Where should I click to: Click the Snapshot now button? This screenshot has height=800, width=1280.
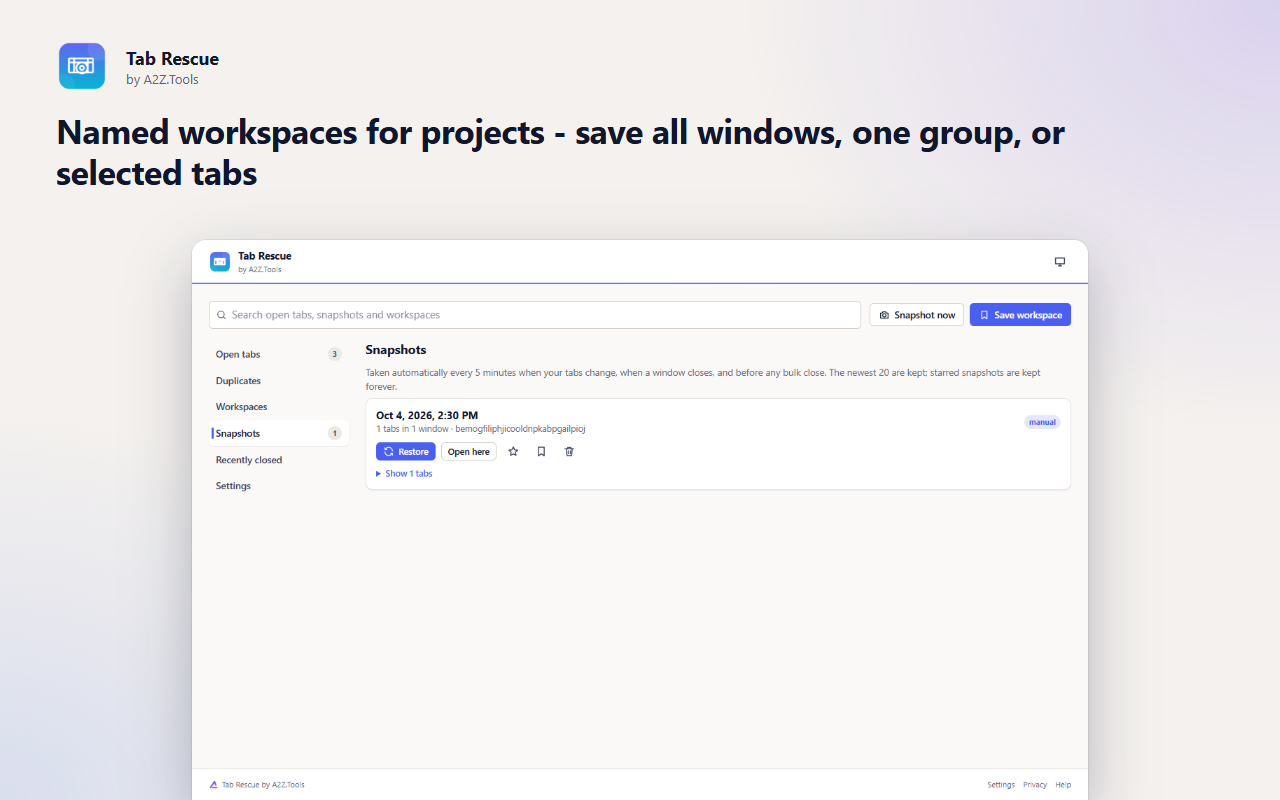click(917, 315)
